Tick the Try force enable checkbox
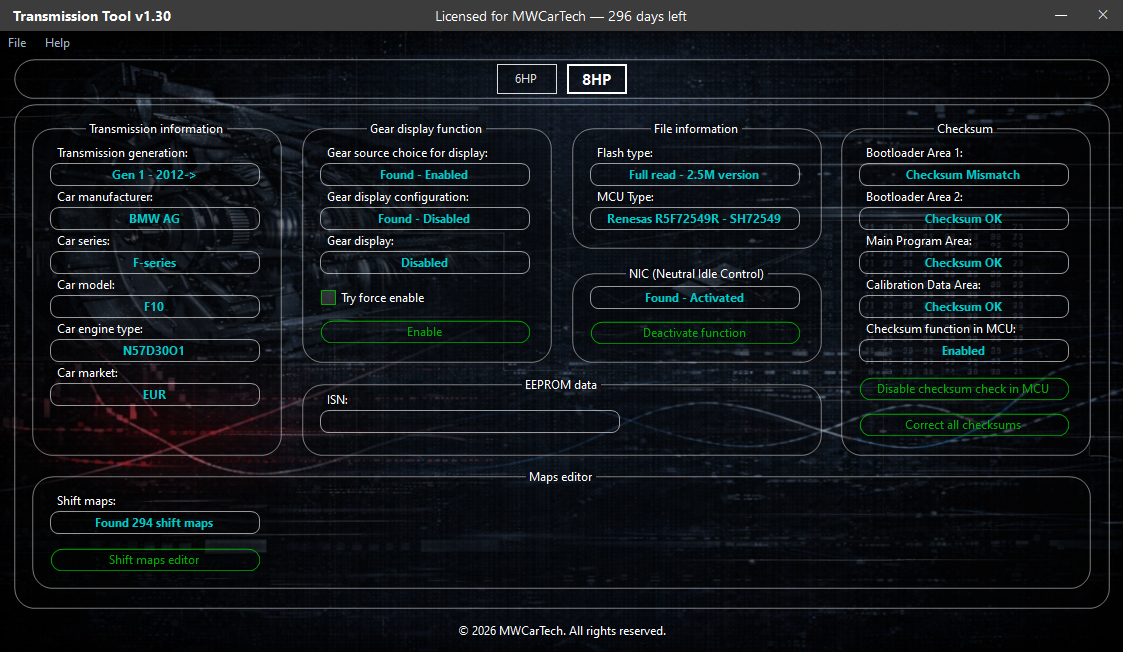The image size is (1123, 652). 329,297
